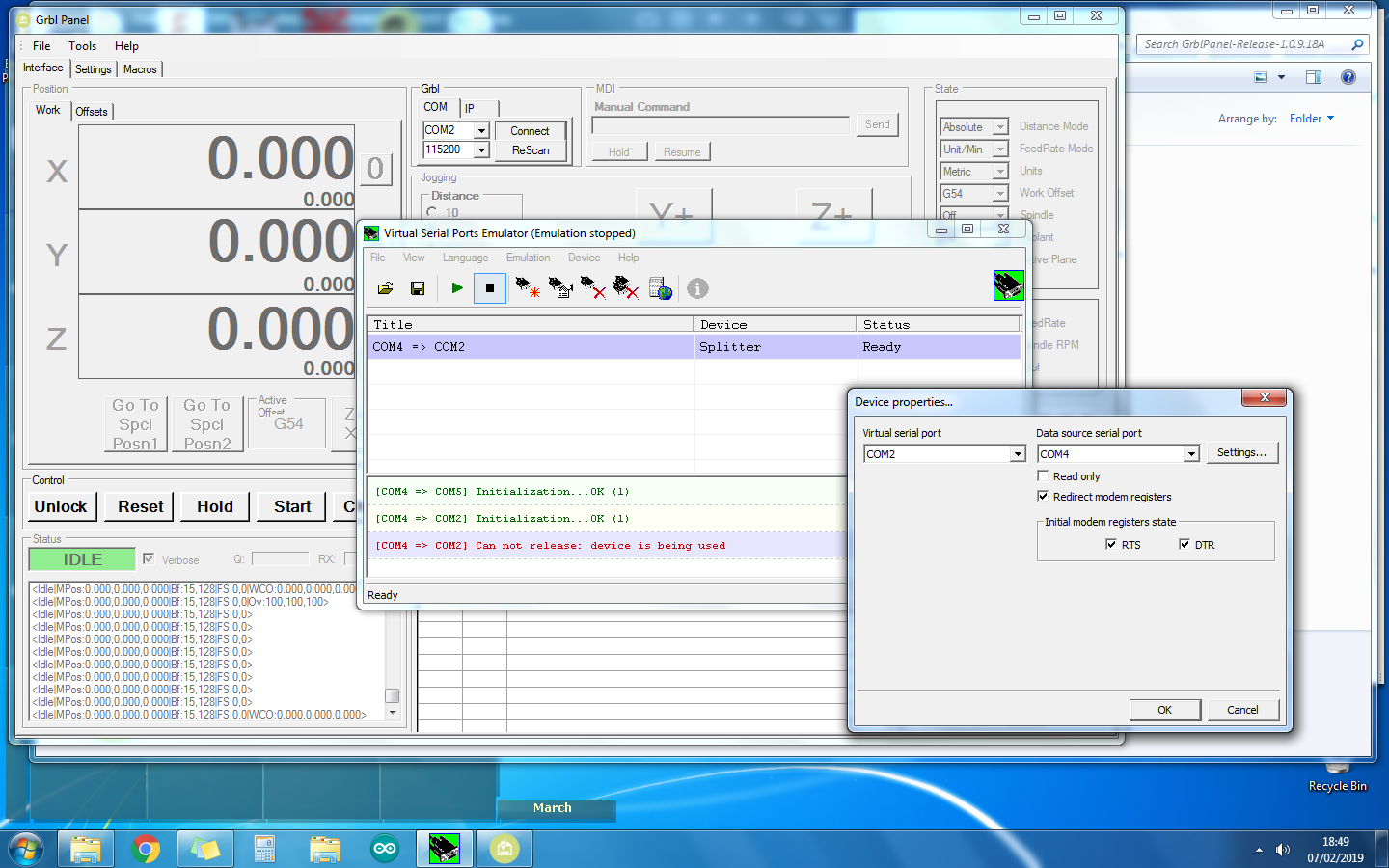This screenshot has height=868, width=1389.
Task: Open the Virtual serial port COM2 dropdown
Action: pos(1017,454)
